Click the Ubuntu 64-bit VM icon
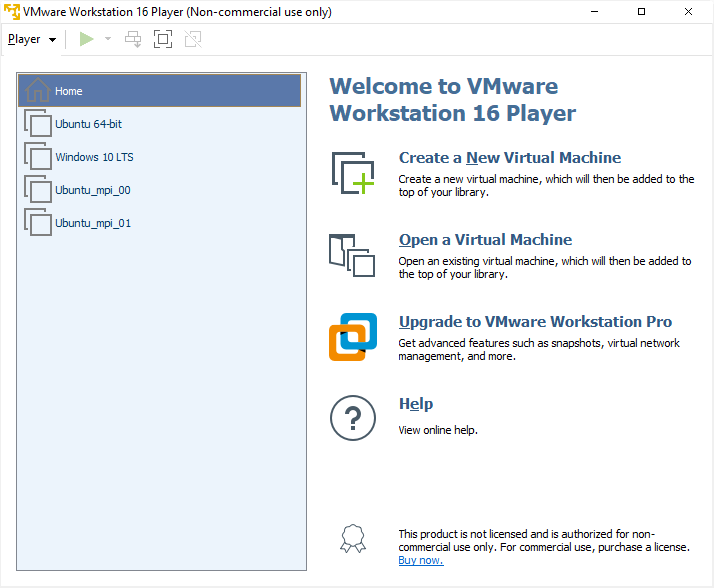 38,123
